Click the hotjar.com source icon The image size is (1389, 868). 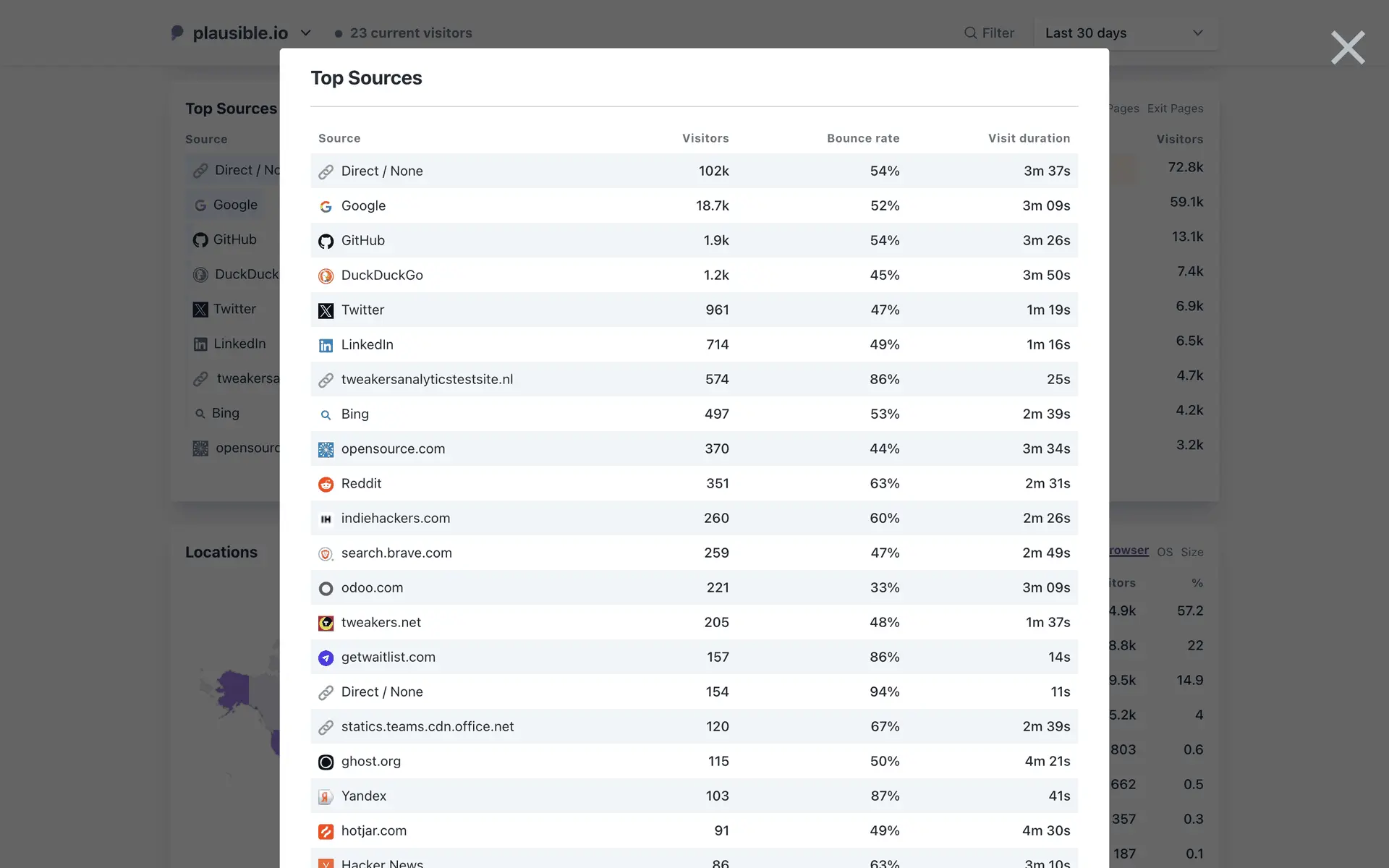pos(326,831)
